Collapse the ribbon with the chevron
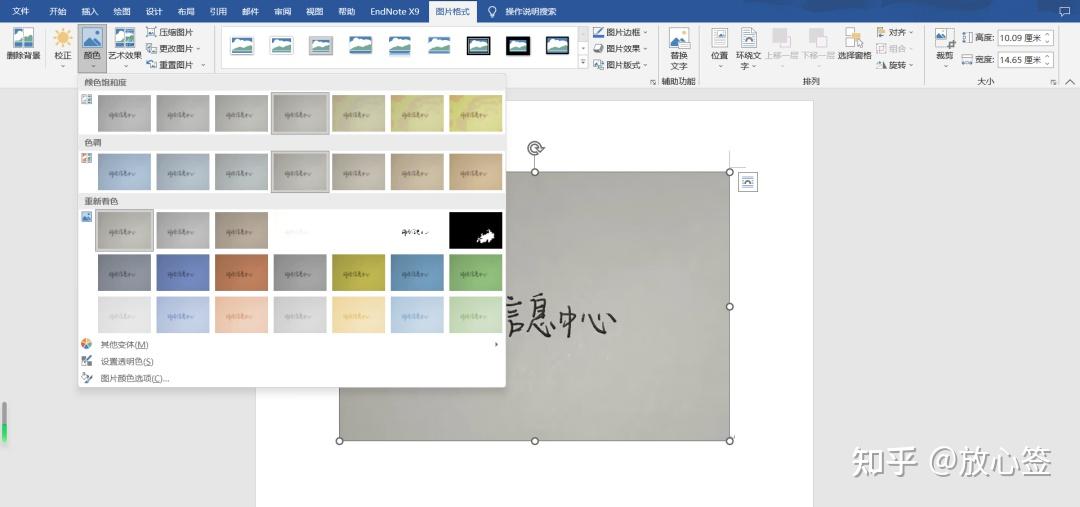 click(1070, 82)
